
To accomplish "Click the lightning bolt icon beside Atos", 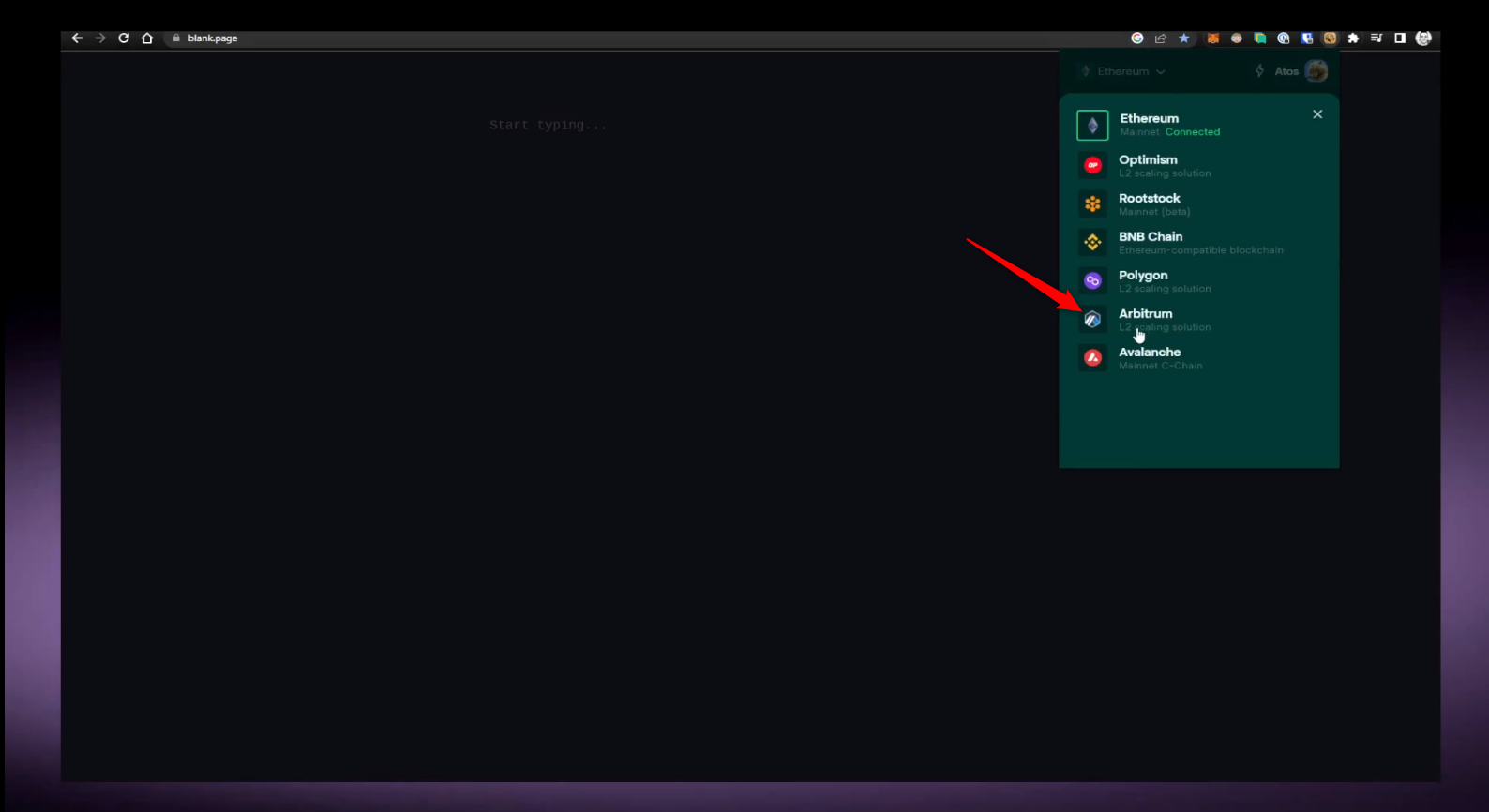I will 1259,71.
